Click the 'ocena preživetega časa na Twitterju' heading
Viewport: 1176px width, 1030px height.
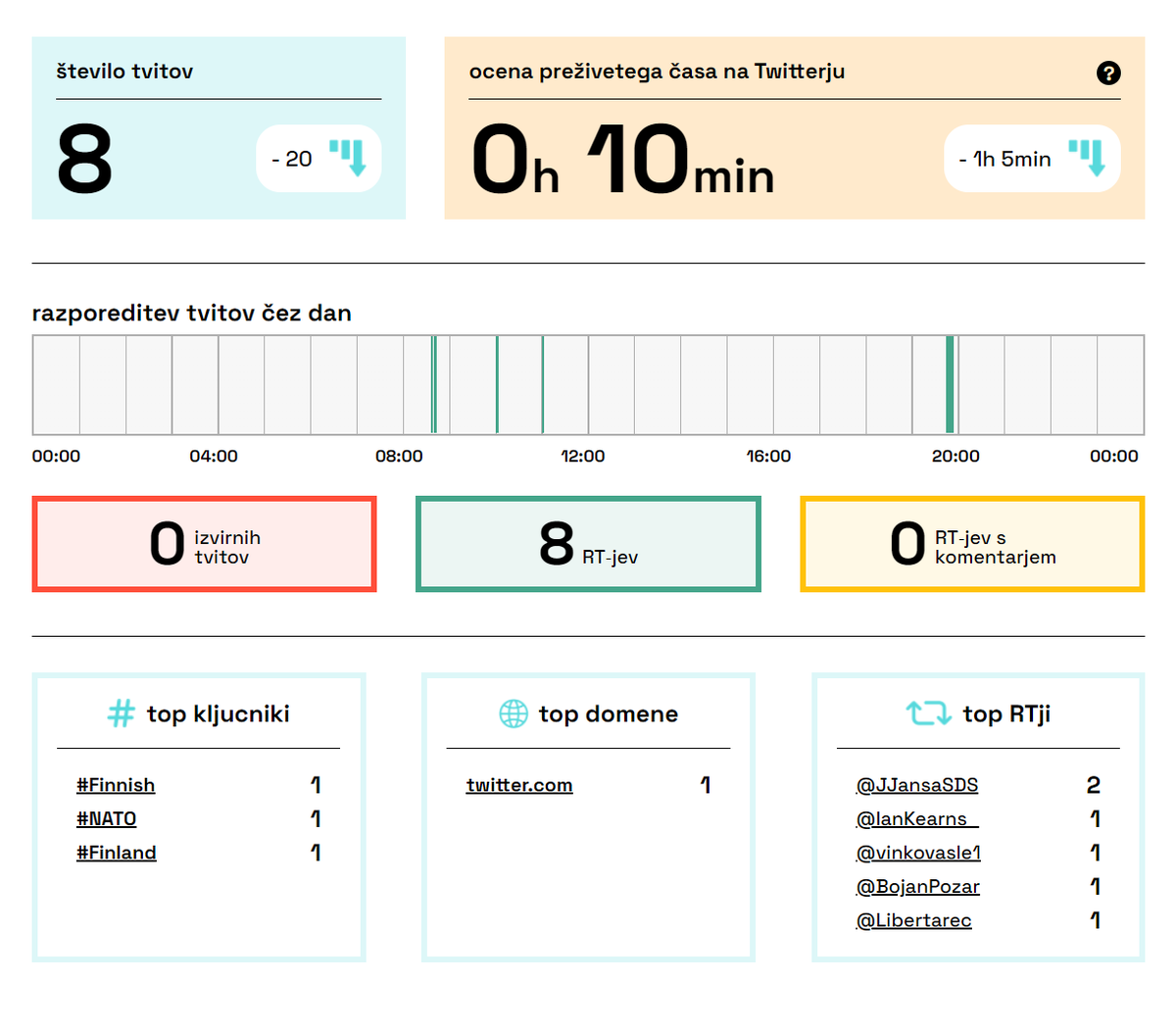pyautogui.click(x=657, y=72)
